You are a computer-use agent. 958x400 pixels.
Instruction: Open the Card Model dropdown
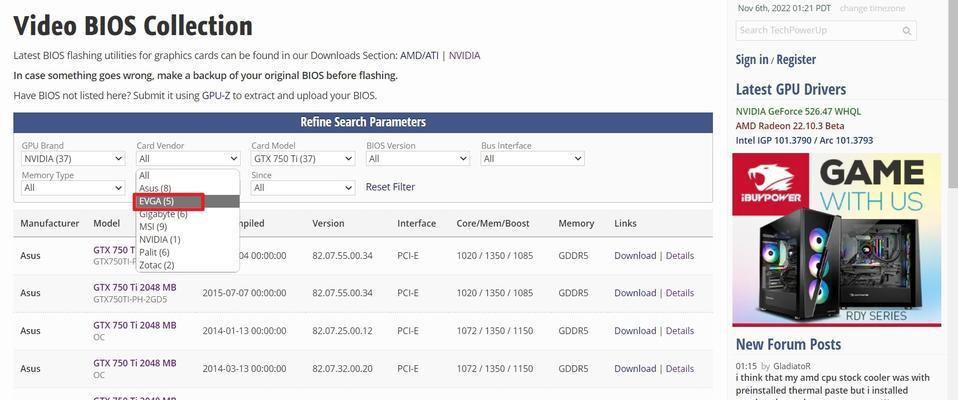tap(303, 159)
